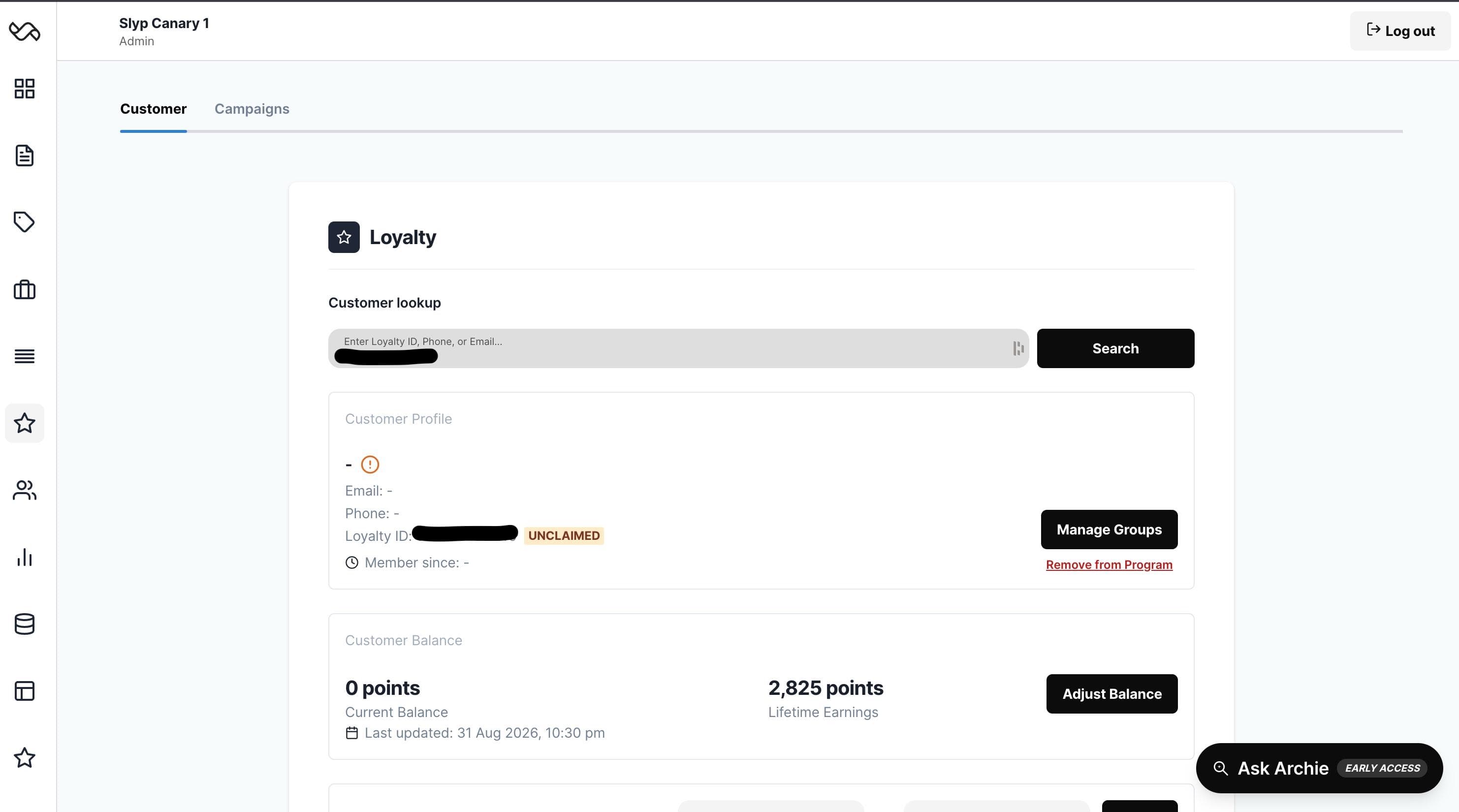Click the password manager icon in lookup field
This screenshot has width=1459, height=812.
point(1018,348)
